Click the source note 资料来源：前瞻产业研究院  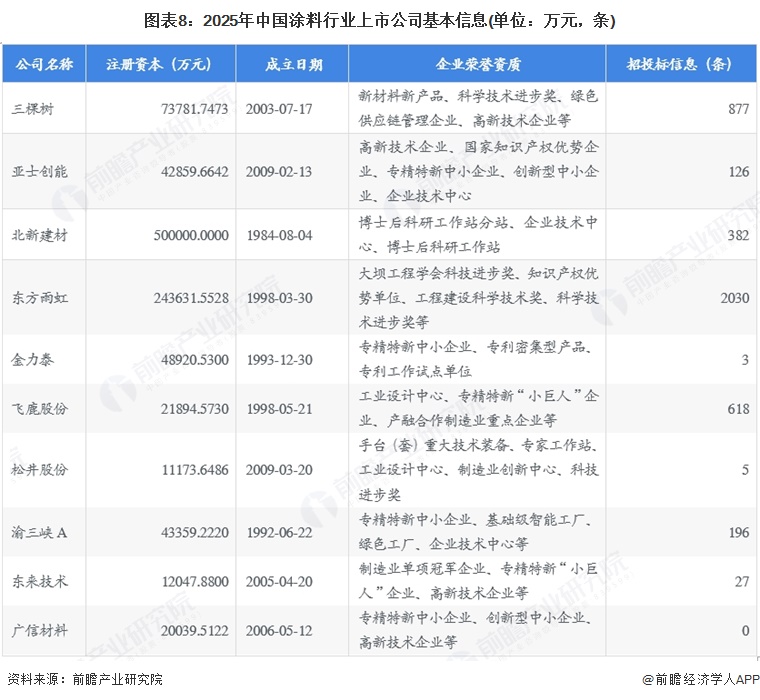(85, 679)
